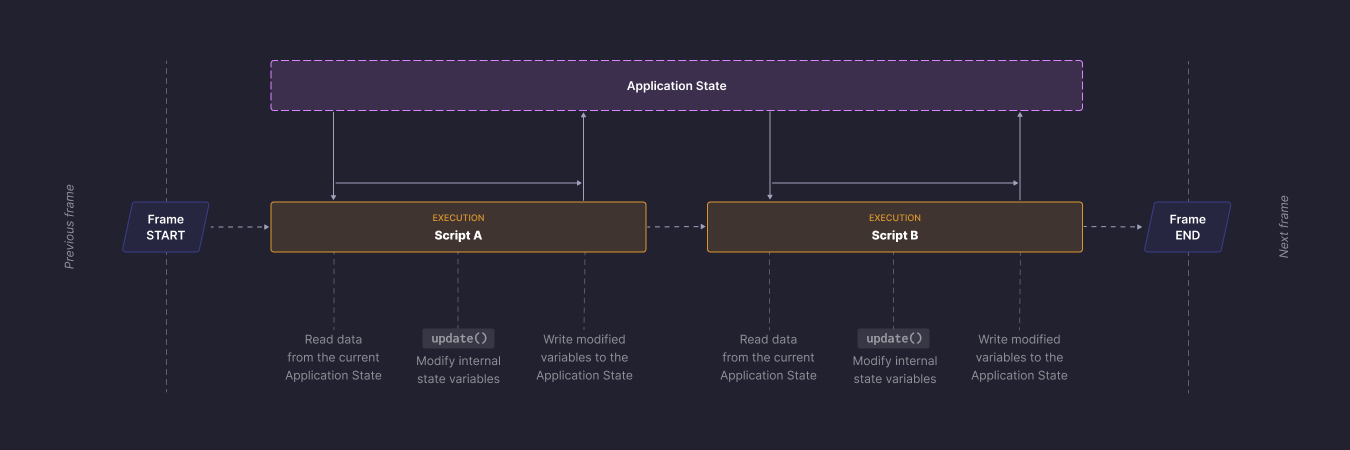
Task: Click dashed arrow from Script B to Frame END
Action: tap(1112, 227)
